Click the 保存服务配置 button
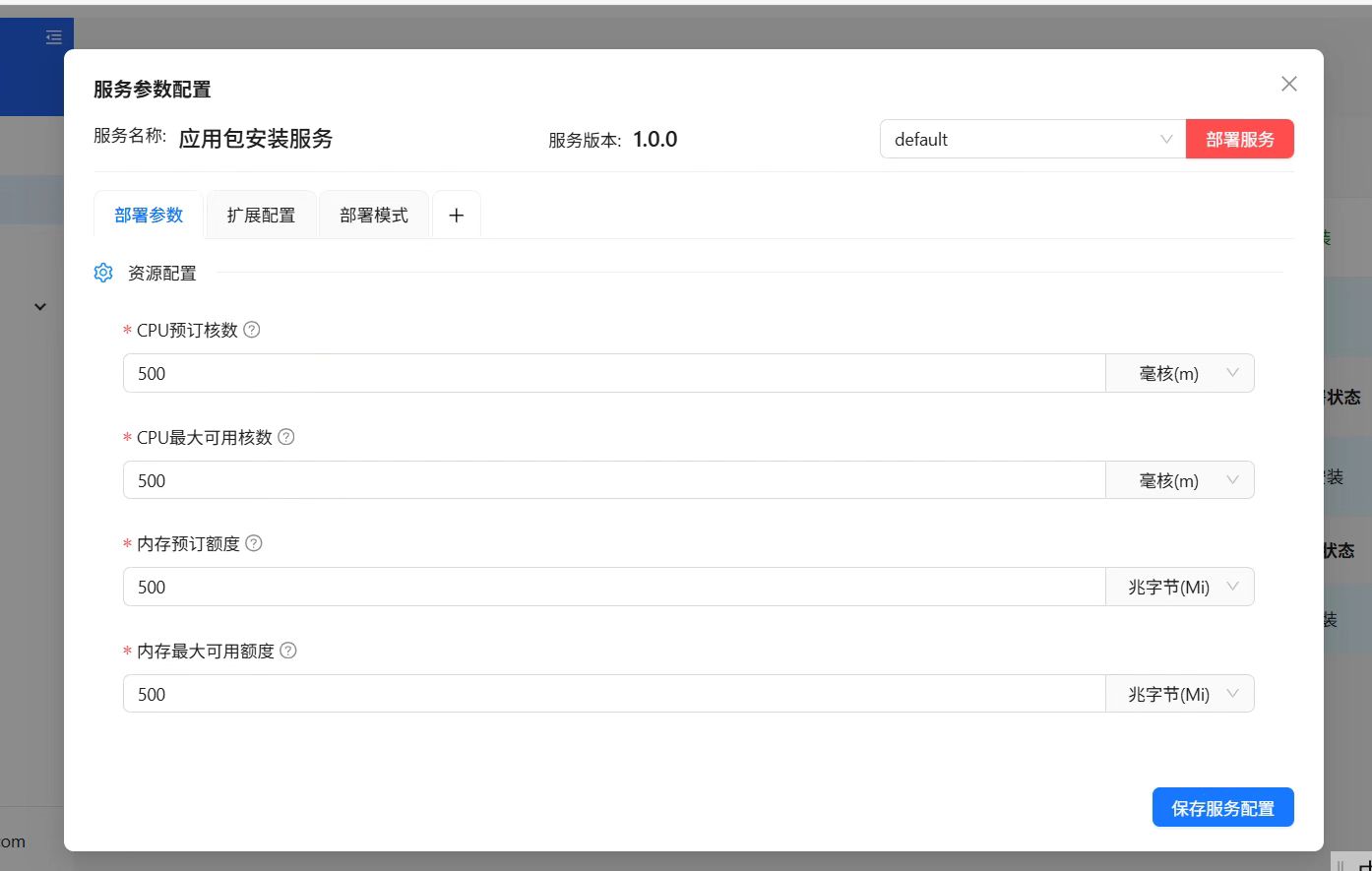This screenshot has height=871, width=1372. (1222, 808)
